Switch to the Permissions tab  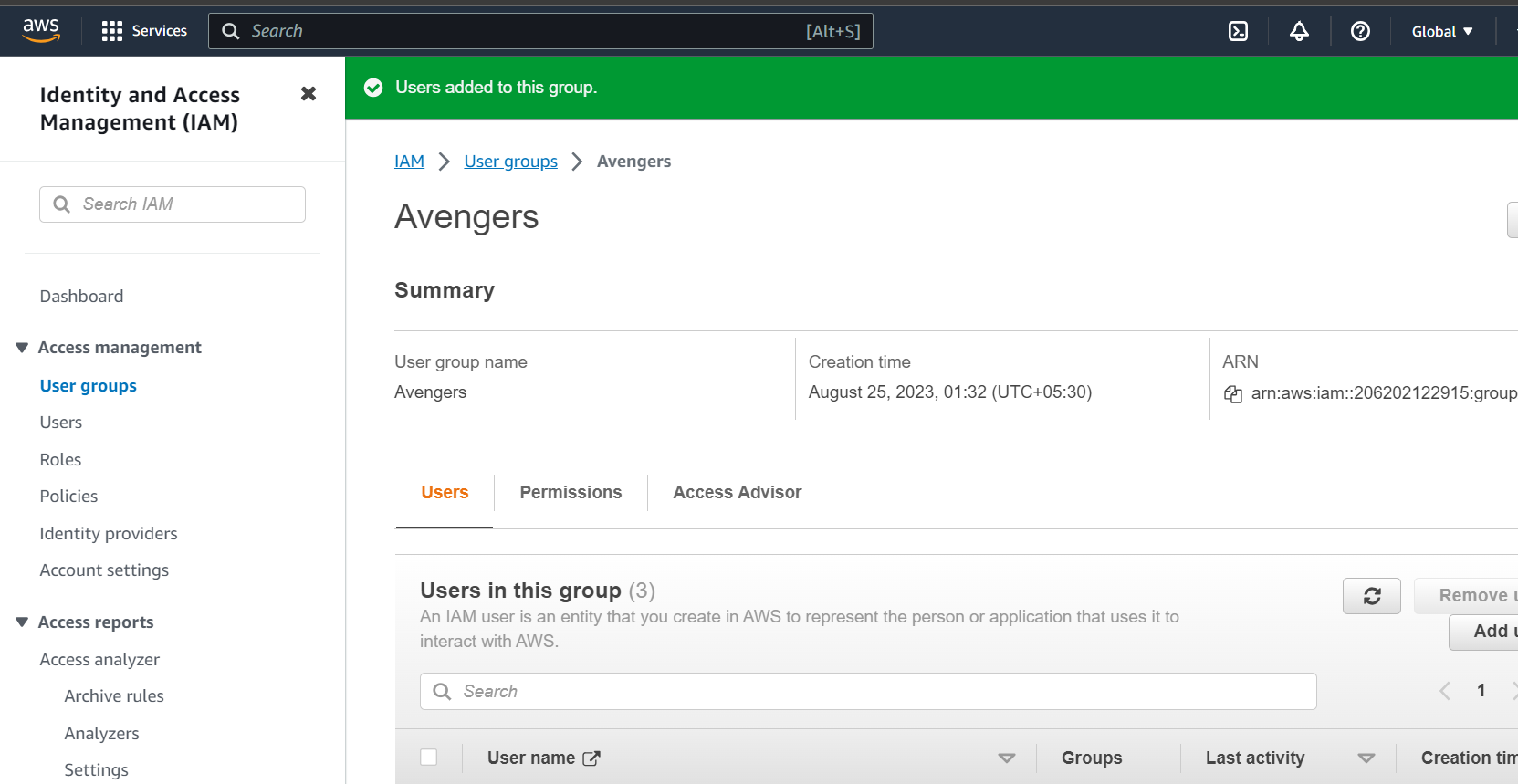571,493
